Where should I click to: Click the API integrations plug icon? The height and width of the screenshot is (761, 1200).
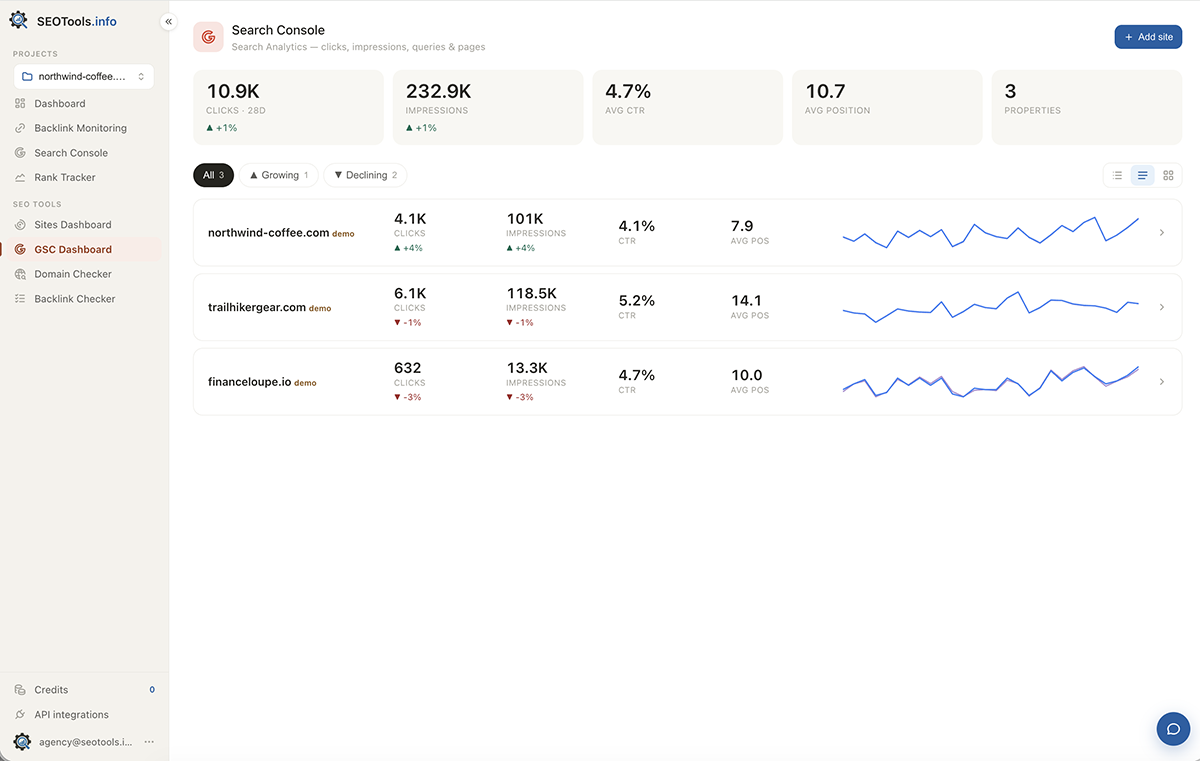[x=21, y=715]
